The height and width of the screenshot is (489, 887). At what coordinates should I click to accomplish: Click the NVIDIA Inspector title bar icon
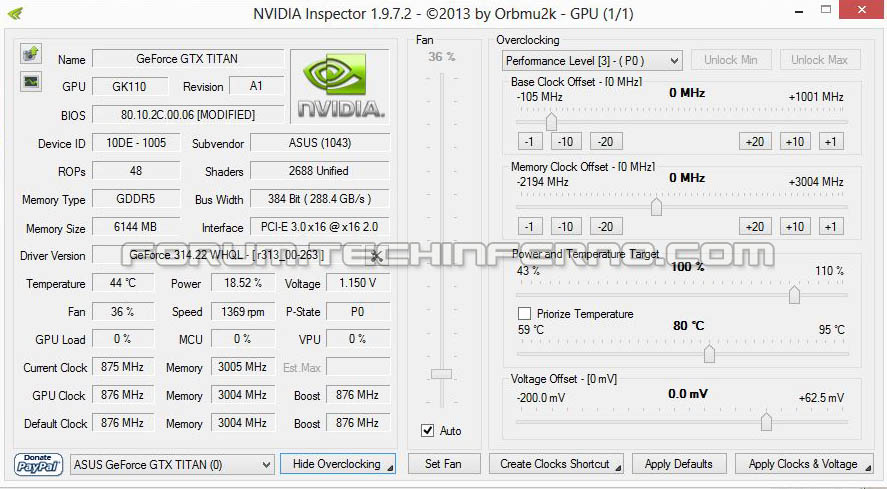click(x=15, y=12)
